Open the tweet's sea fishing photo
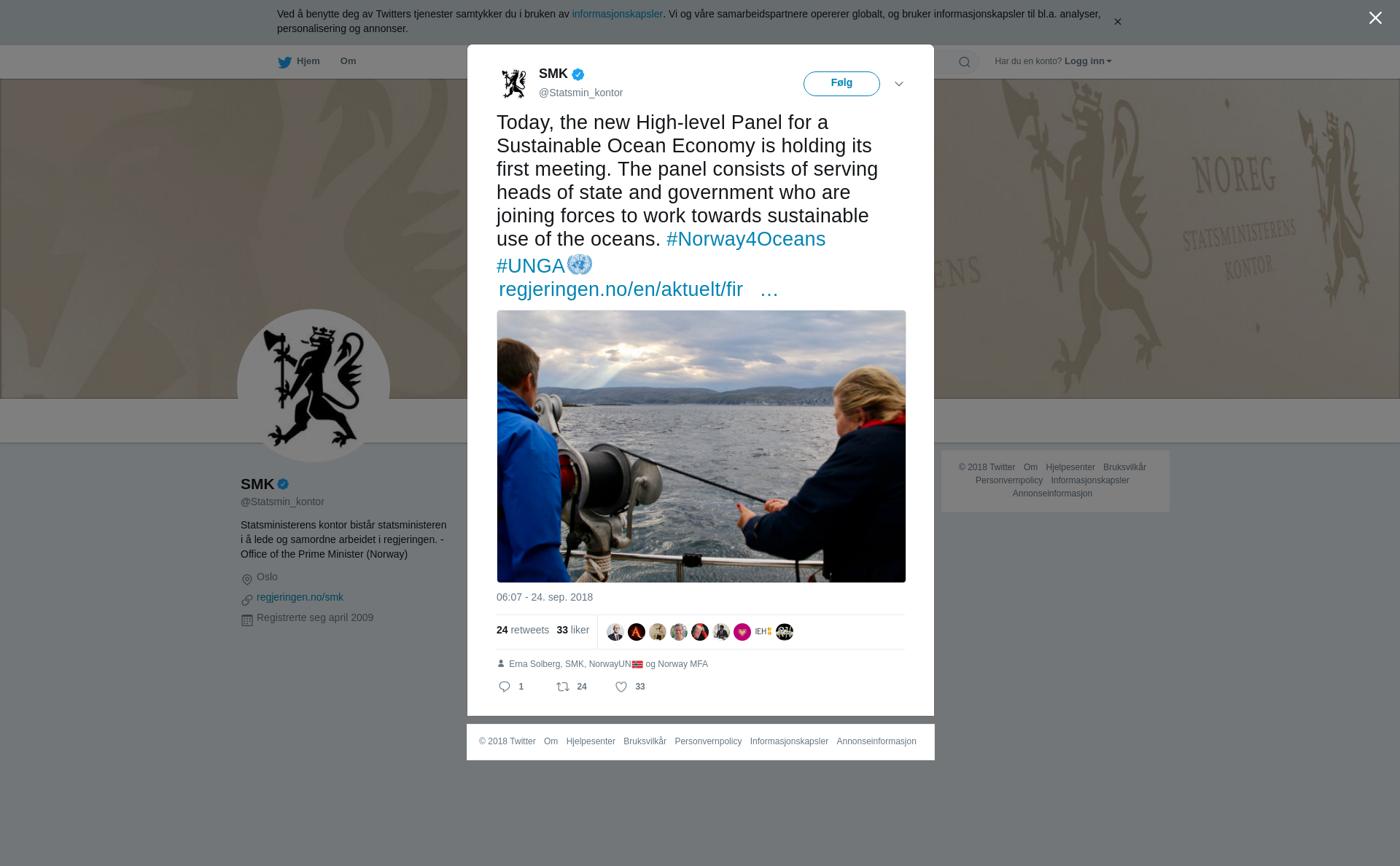This screenshot has height=866, width=1400. click(x=701, y=446)
